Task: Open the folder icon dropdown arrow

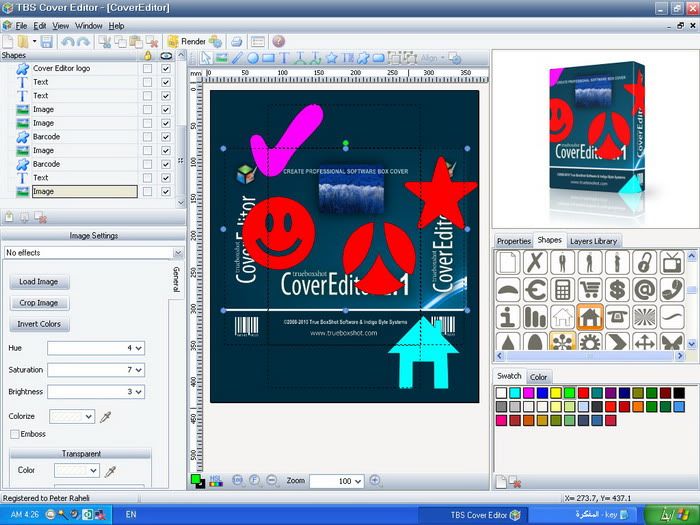Action: (34, 42)
